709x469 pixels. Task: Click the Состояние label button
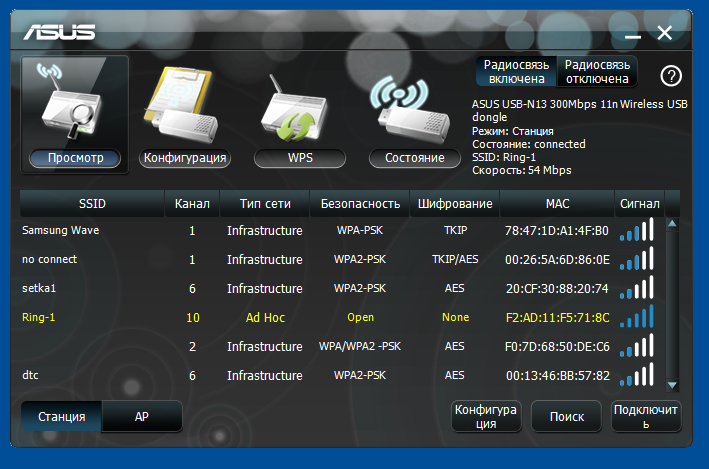415,158
